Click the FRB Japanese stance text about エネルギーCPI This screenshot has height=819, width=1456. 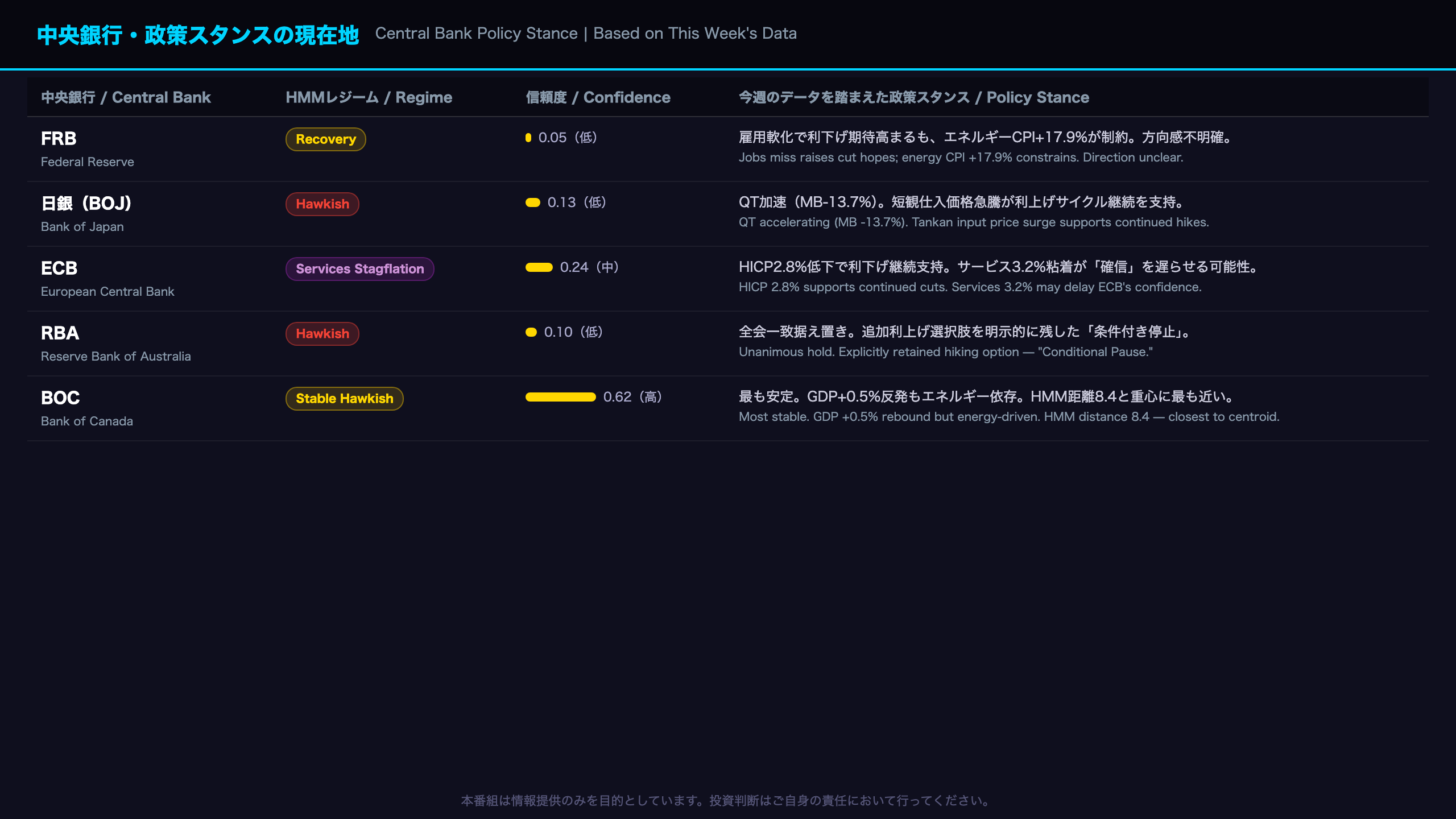987,137
